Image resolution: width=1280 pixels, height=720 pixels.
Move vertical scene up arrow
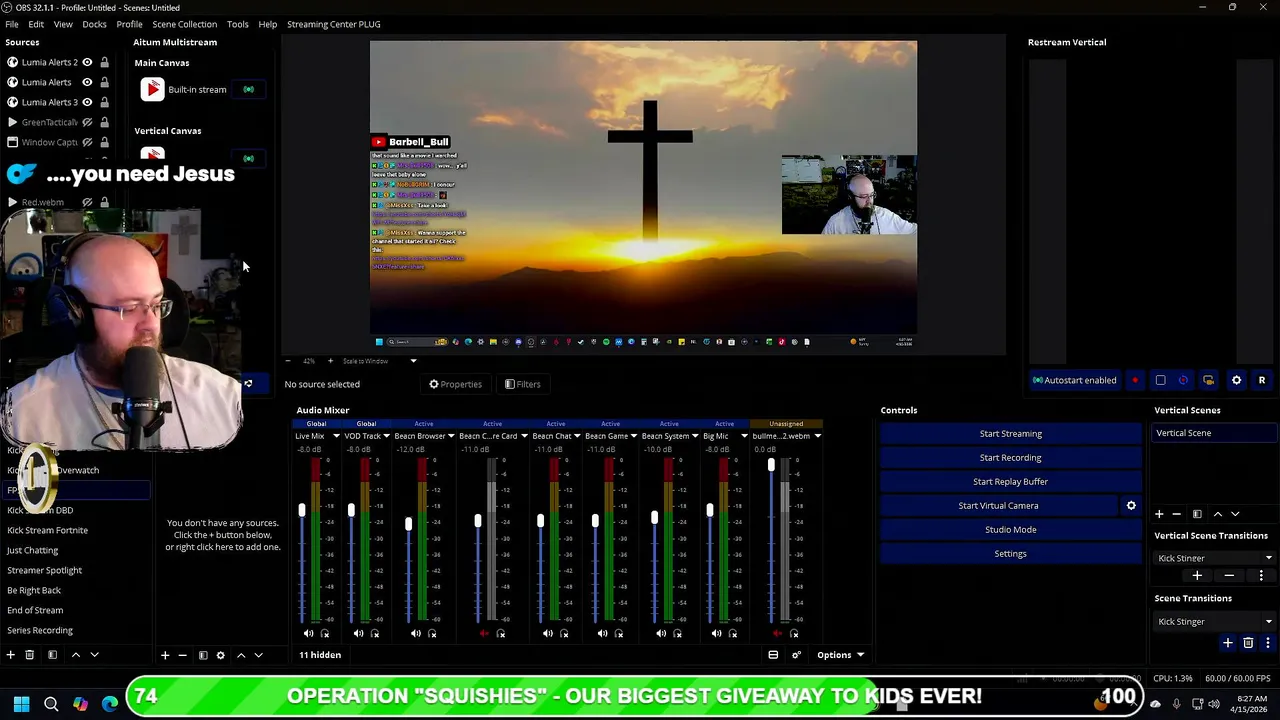(x=1217, y=514)
